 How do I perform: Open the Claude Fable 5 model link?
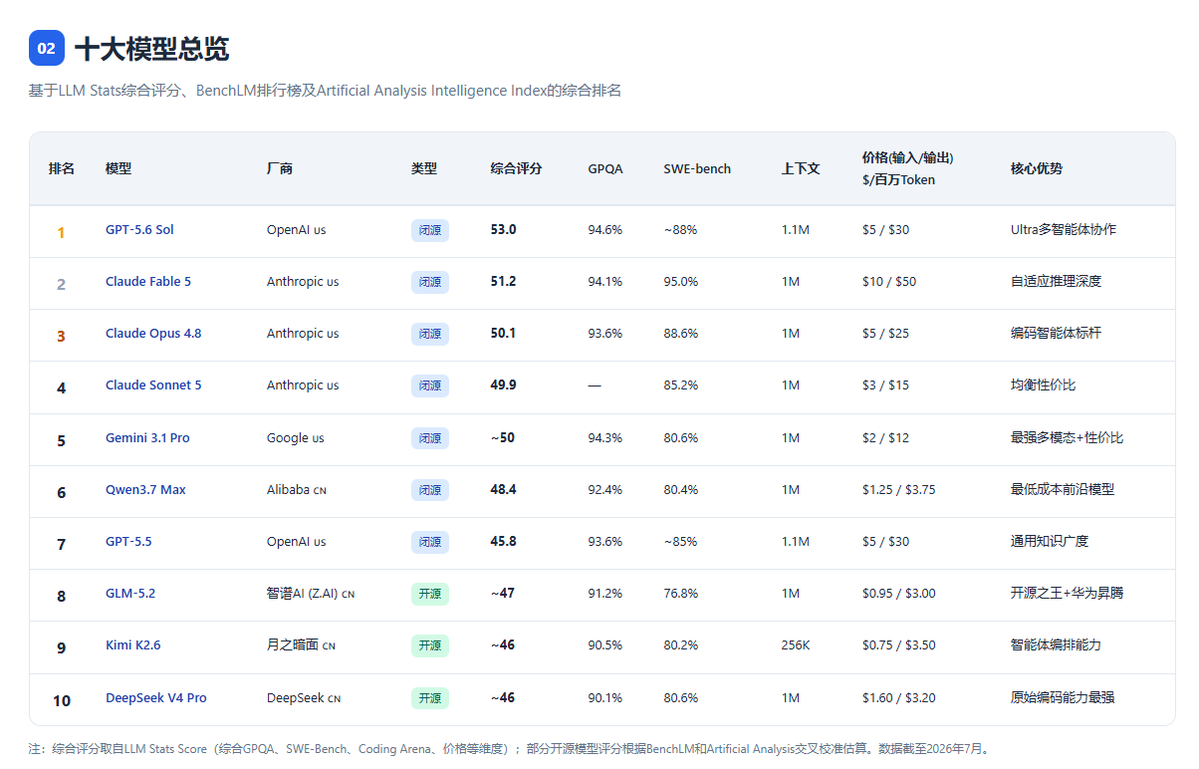[x=148, y=281]
